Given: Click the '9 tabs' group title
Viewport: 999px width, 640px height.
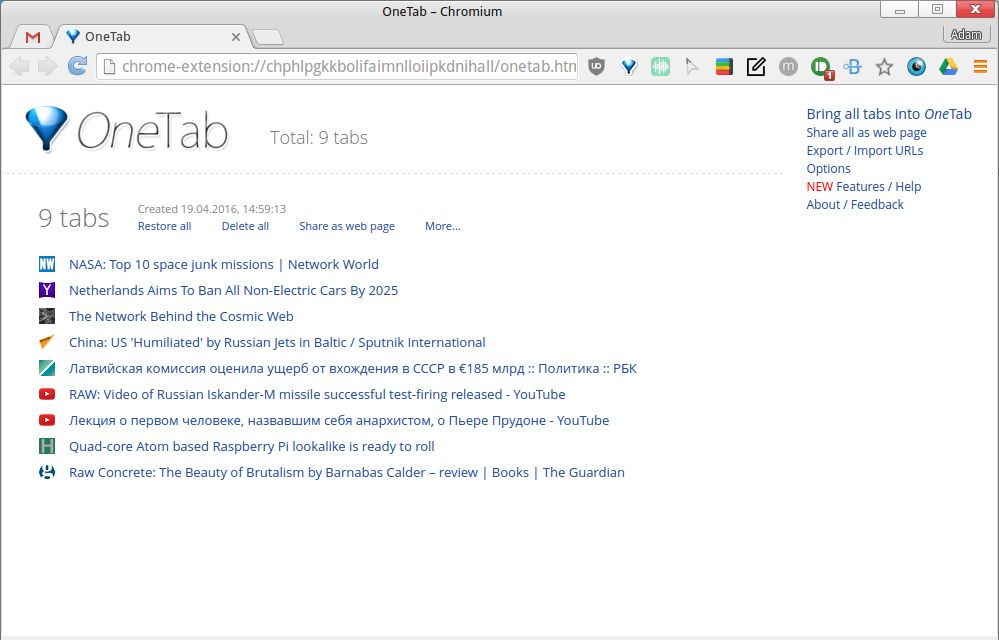Looking at the screenshot, I should [74, 218].
